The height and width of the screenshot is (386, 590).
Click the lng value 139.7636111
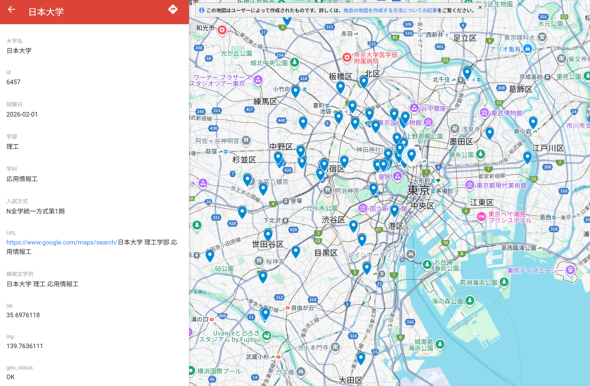point(24,346)
